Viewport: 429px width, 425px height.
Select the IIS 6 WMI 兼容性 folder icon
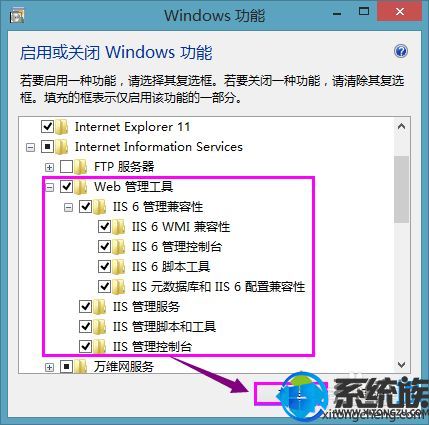tap(119, 227)
